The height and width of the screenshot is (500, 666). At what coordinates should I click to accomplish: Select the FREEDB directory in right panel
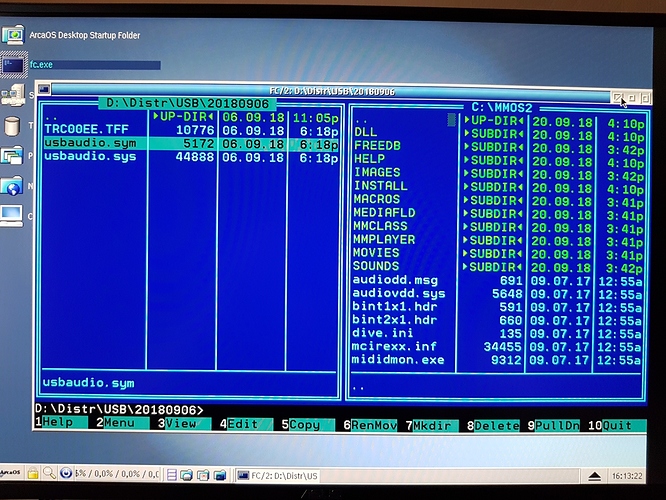coord(377,146)
